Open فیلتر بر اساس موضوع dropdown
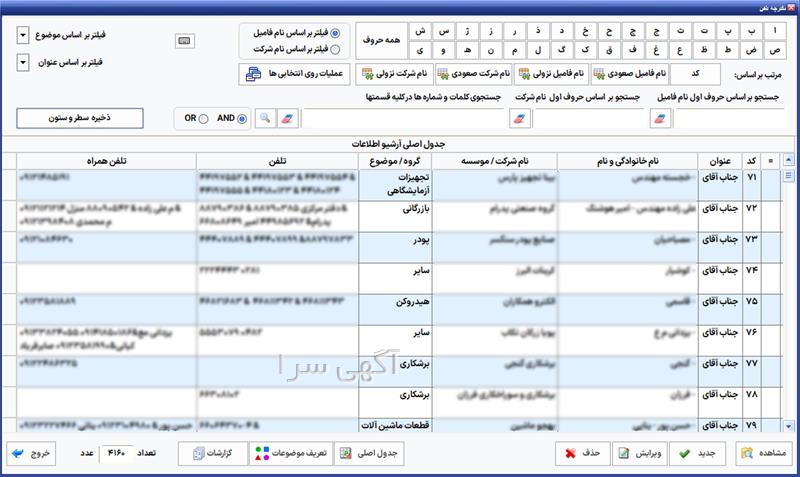Screen dimensions: 800x477 point(22,36)
